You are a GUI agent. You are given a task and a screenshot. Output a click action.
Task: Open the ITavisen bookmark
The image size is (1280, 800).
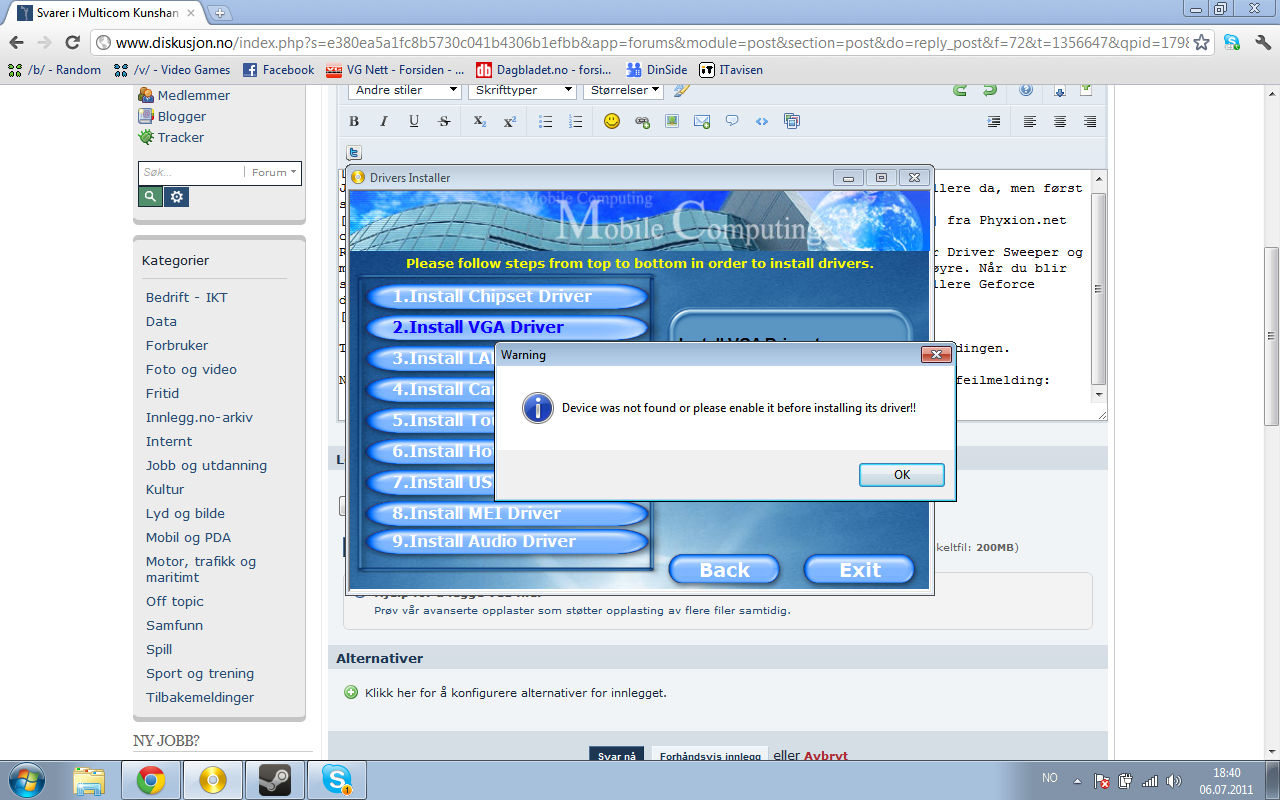click(x=731, y=70)
